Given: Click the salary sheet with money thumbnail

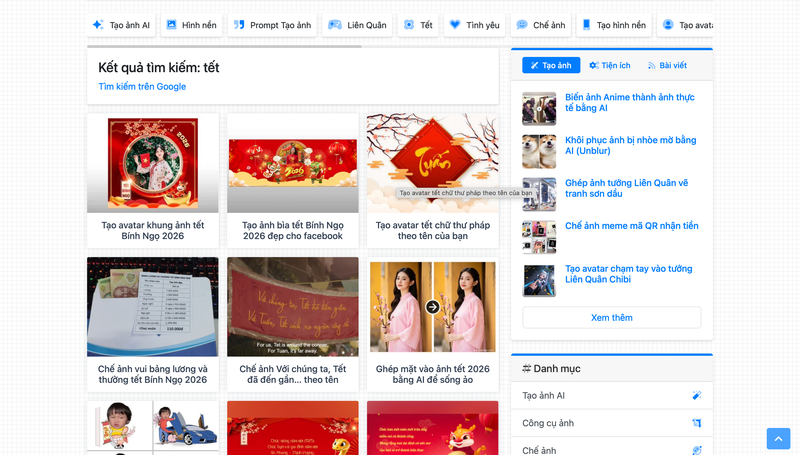Looking at the screenshot, I should click(153, 307).
